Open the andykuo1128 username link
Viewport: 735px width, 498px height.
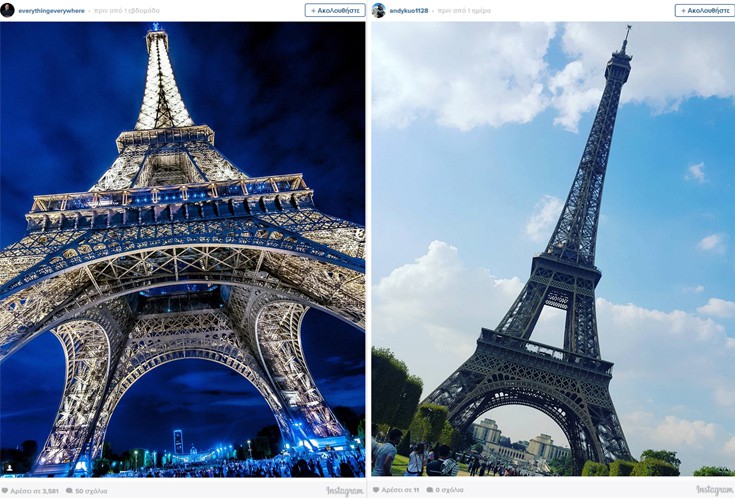409,11
